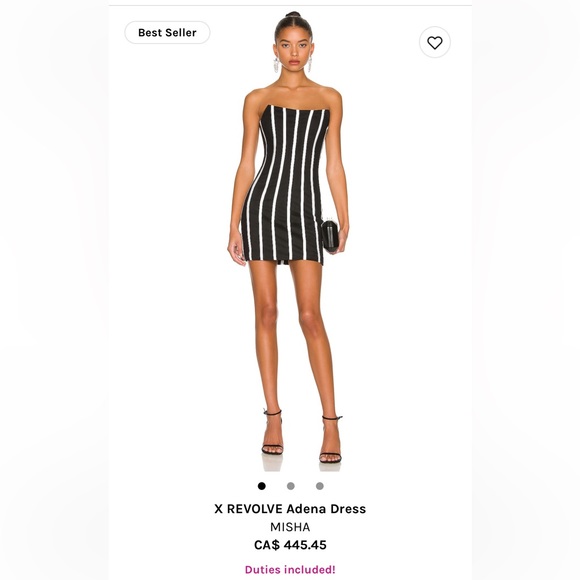Image resolution: width=580 pixels, height=580 pixels.
Task: Jump to the third image dot
Action: click(x=320, y=486)
